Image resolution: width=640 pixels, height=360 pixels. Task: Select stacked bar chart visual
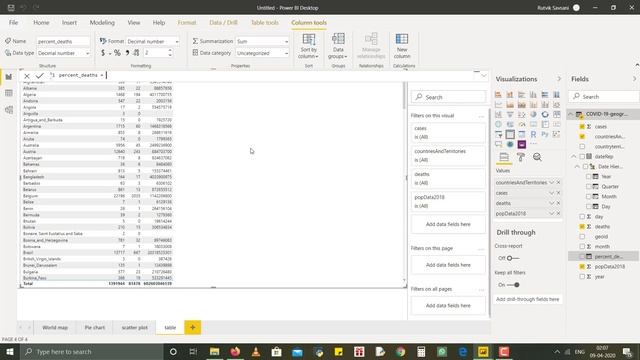coord(498,95)
